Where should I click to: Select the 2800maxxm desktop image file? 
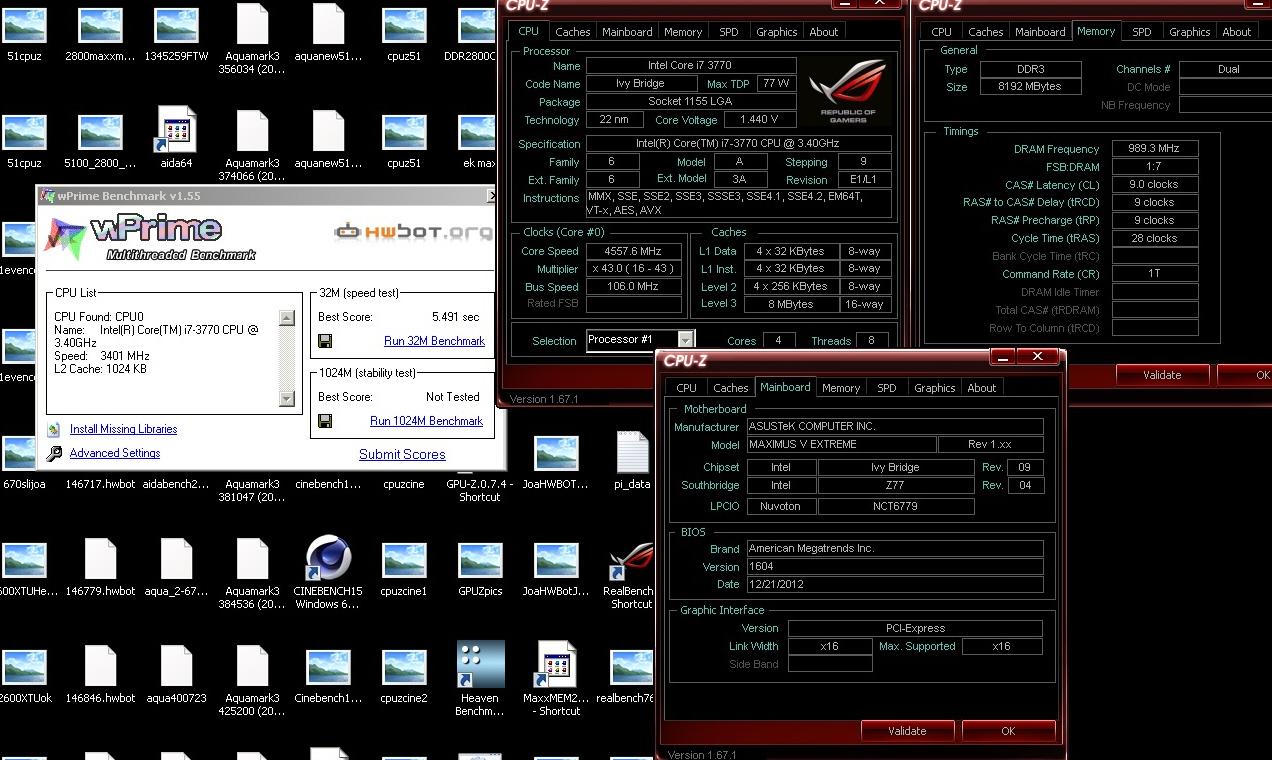(100, 26)
